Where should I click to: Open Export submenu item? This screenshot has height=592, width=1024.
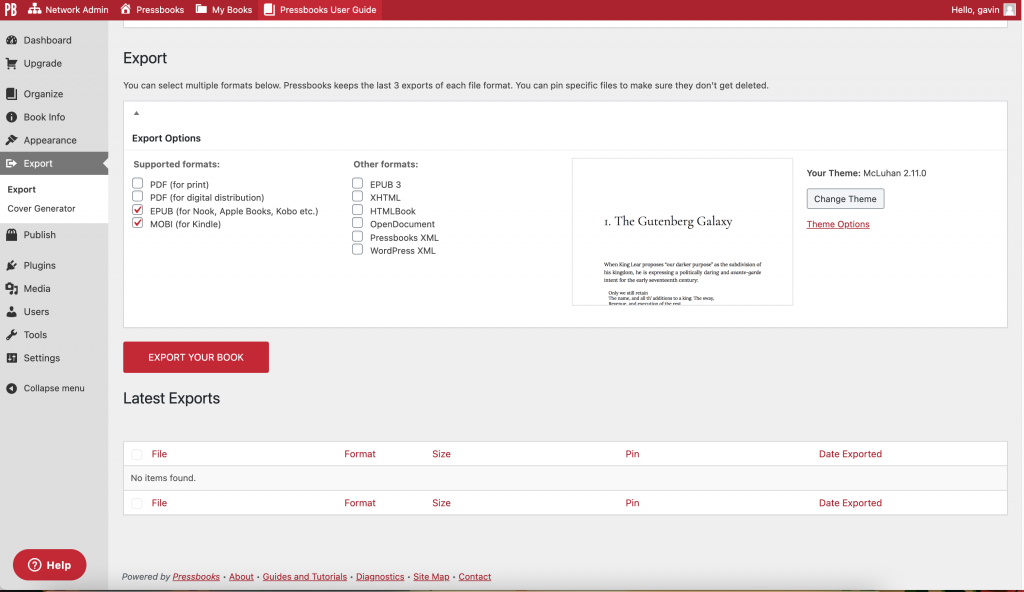pos(22,189)
